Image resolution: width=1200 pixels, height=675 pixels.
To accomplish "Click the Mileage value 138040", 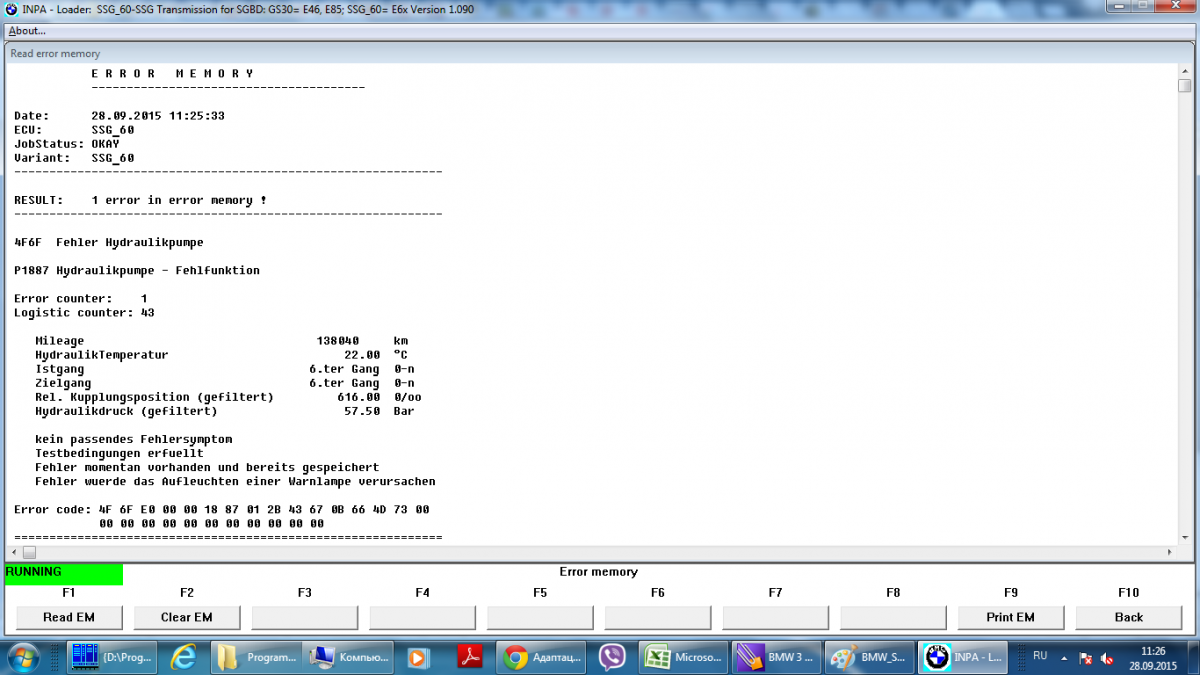I will coord(337,341).
